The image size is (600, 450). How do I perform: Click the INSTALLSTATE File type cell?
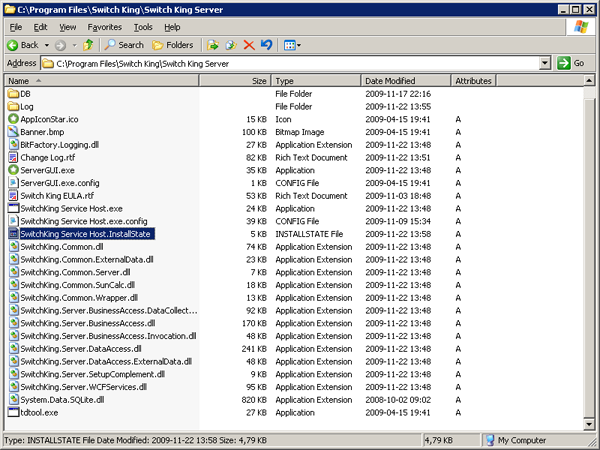pos(309,234)
